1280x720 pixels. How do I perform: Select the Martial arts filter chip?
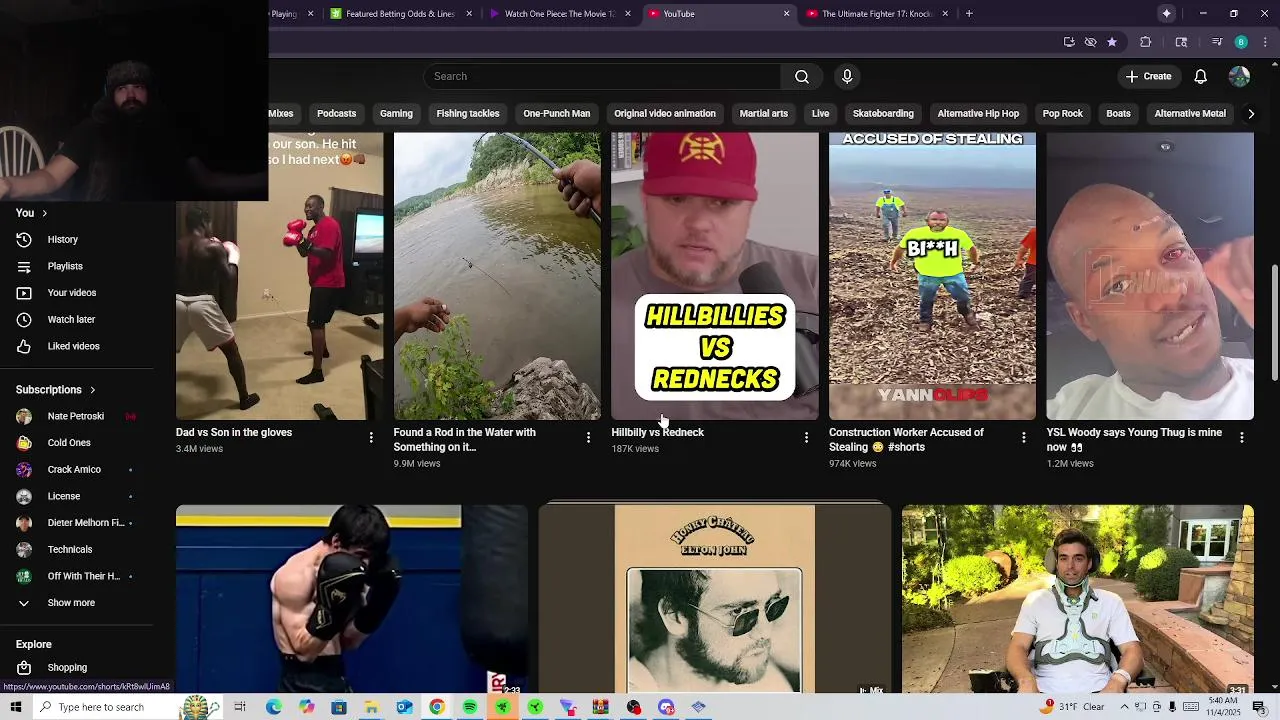764,114
